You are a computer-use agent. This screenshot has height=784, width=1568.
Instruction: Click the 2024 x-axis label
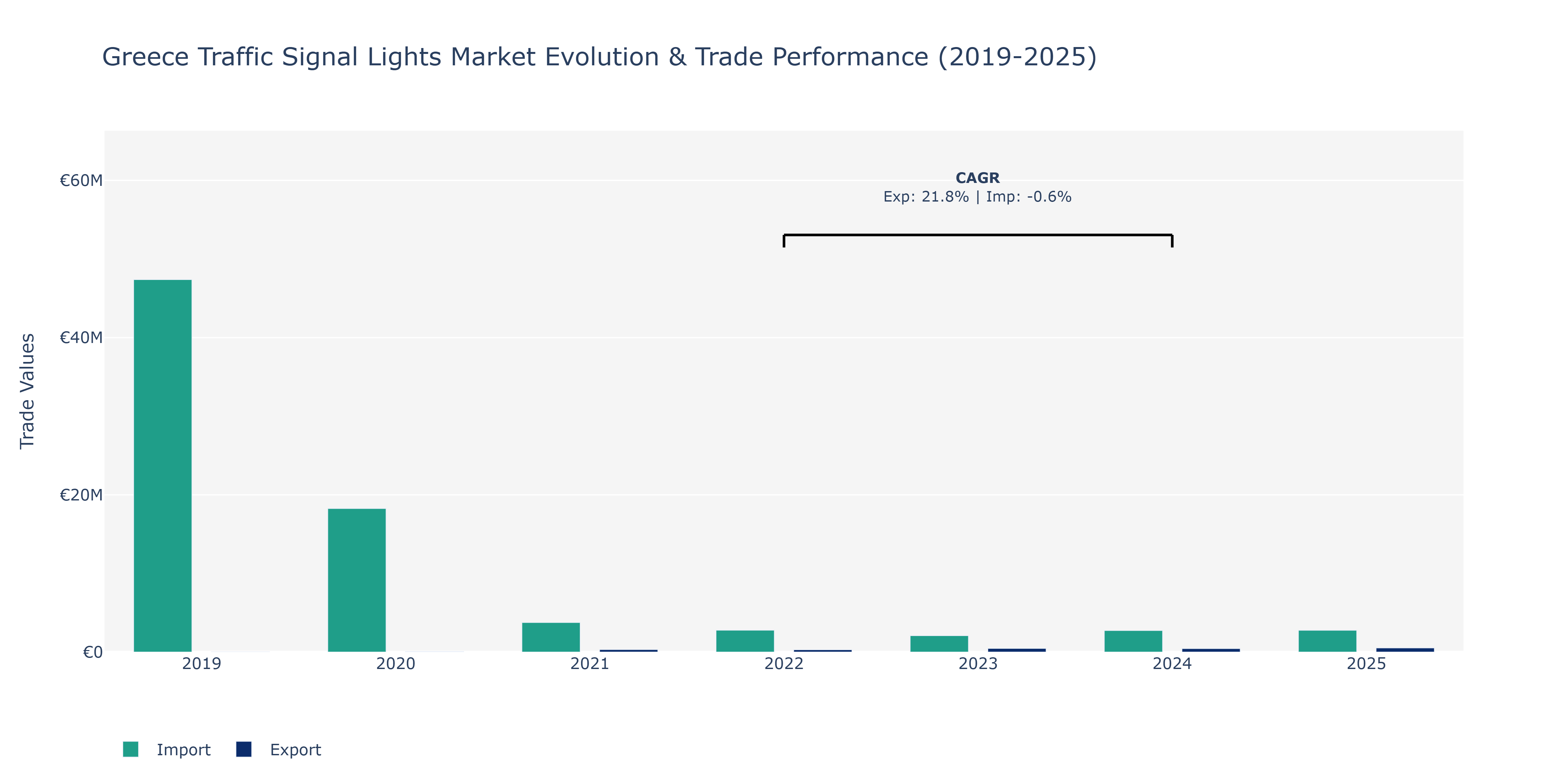pos(1172,663)
